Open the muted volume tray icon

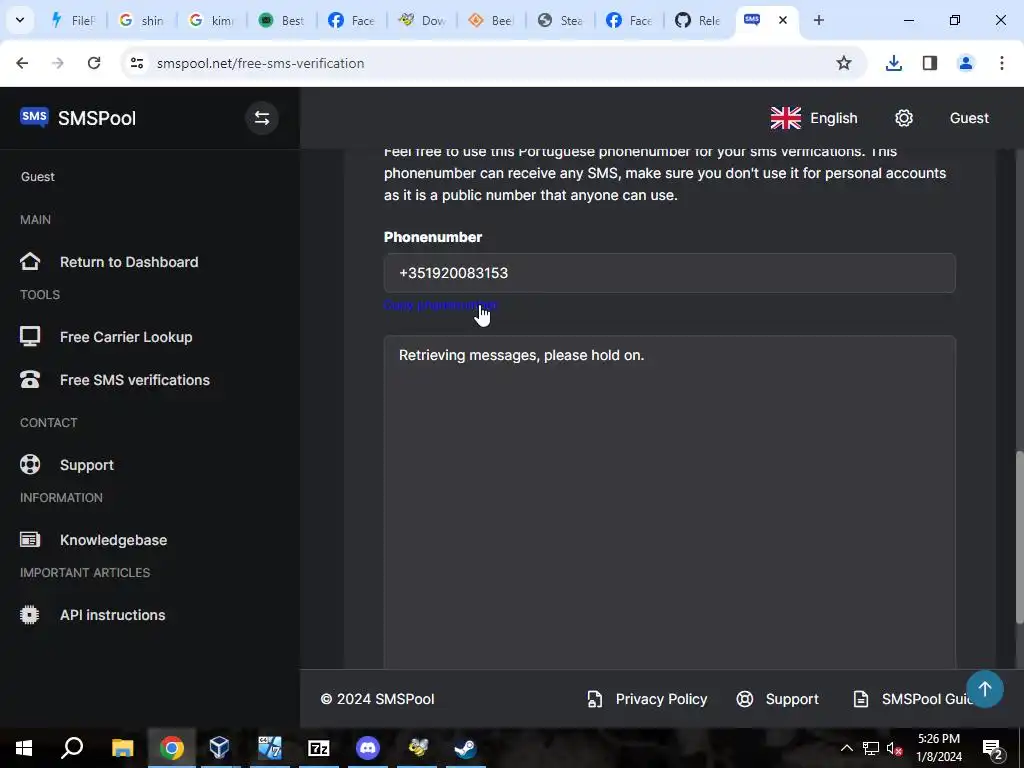tap(895, 748)
